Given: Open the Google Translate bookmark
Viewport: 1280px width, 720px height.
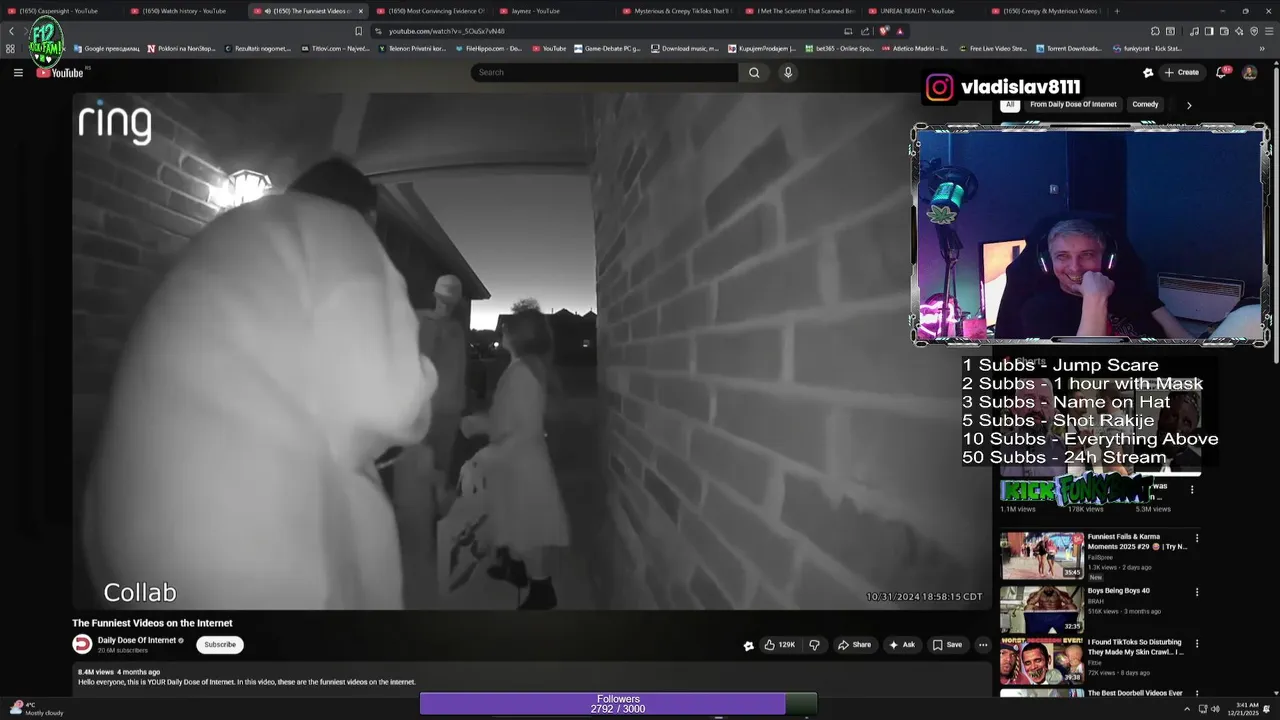Looking at the screenshot, I should [106, 48].
